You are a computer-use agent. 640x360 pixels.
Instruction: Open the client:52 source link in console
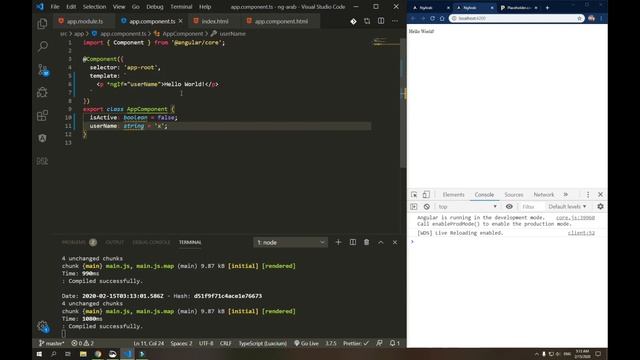[581, 233]
